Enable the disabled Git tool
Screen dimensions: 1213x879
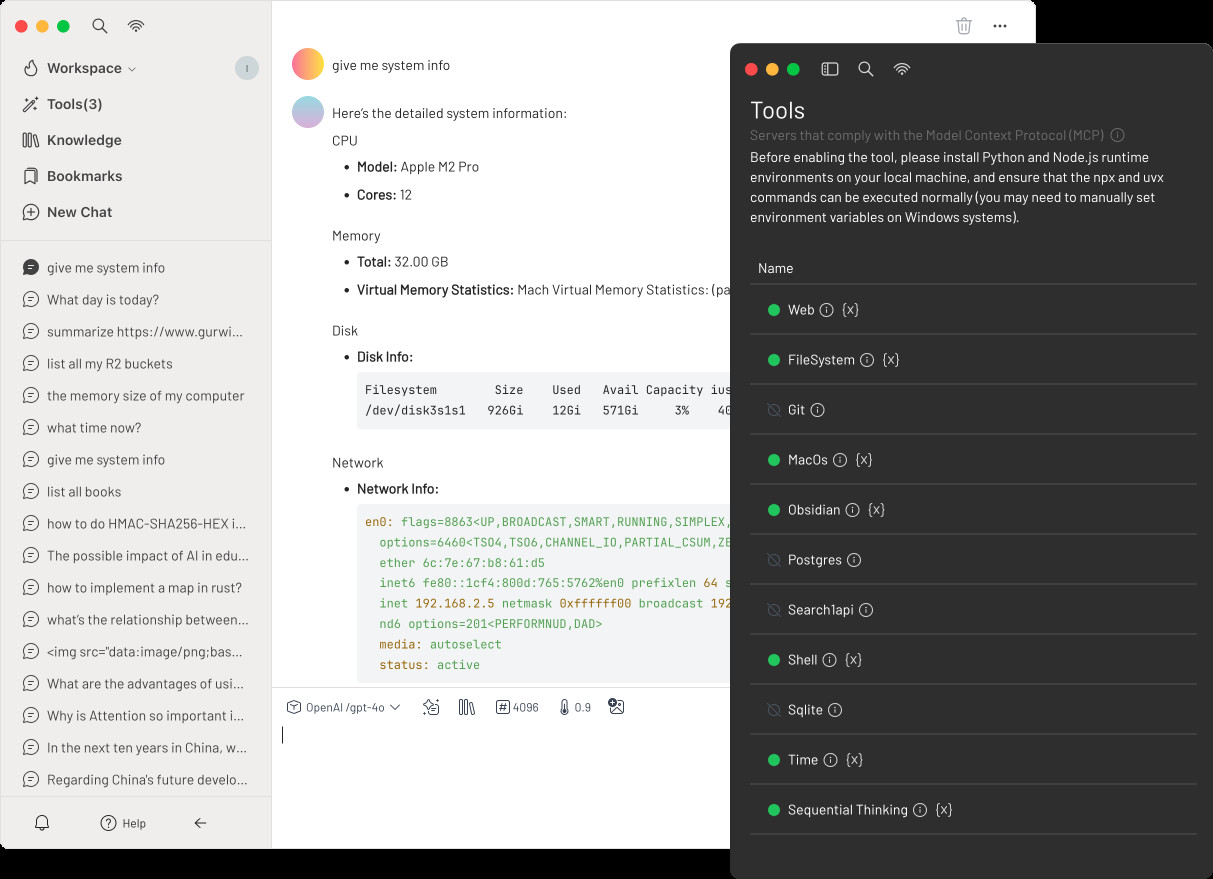pos(773,410)
